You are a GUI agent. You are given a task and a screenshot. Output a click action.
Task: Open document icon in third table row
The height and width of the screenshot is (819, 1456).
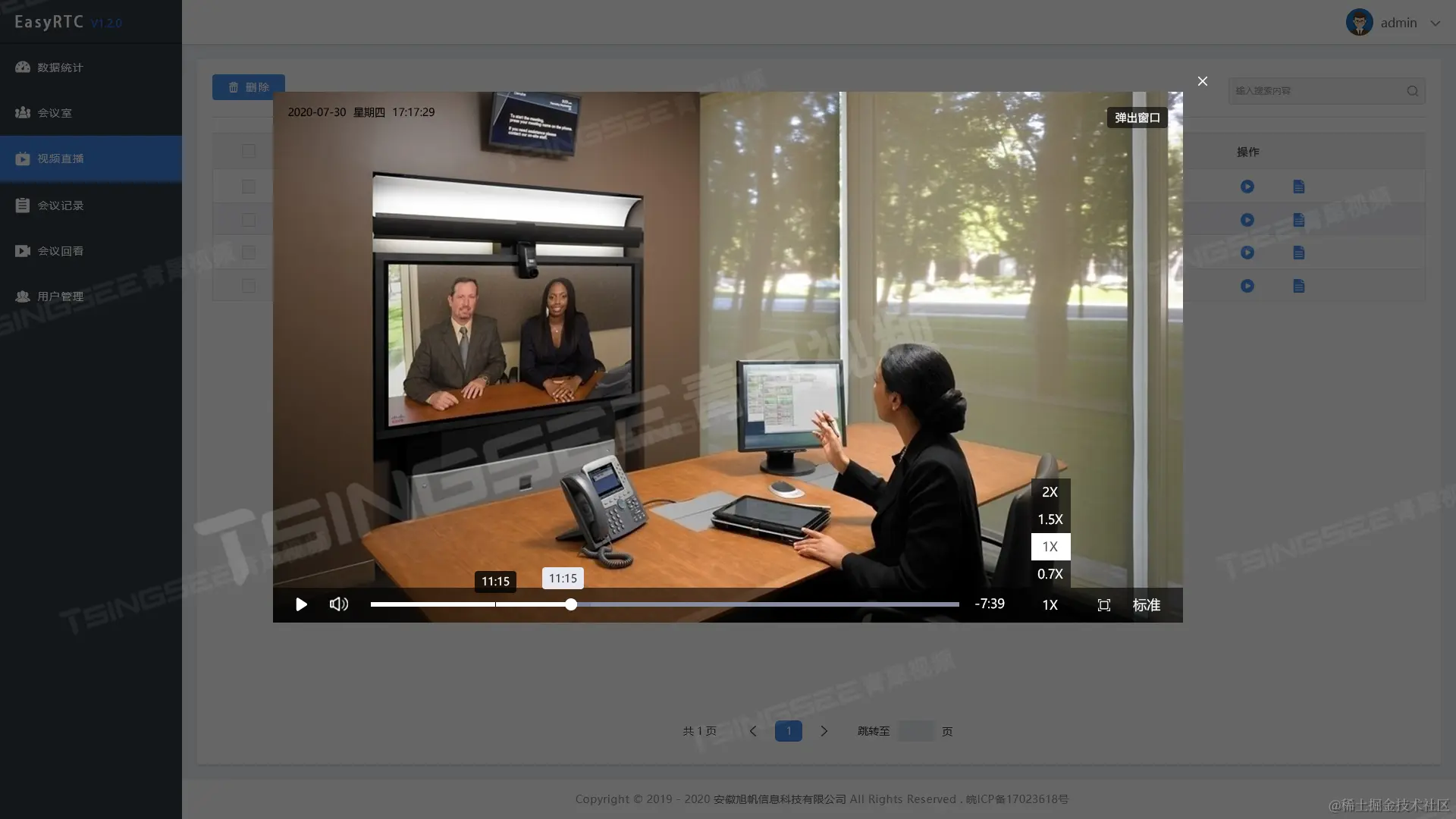click(x=1299, y=253)
